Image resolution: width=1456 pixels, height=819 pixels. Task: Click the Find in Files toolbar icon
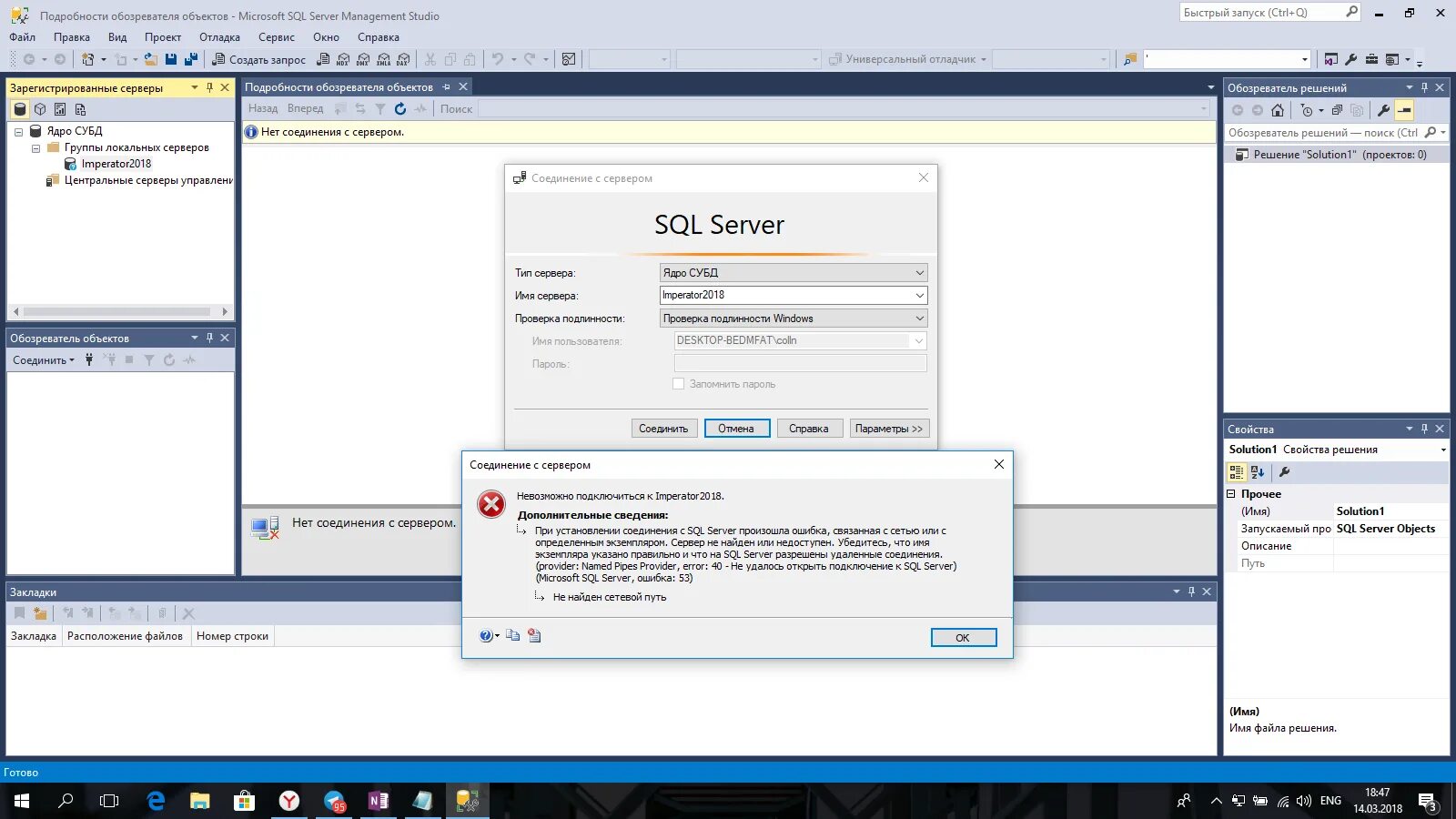click(x=1130, y=59)
